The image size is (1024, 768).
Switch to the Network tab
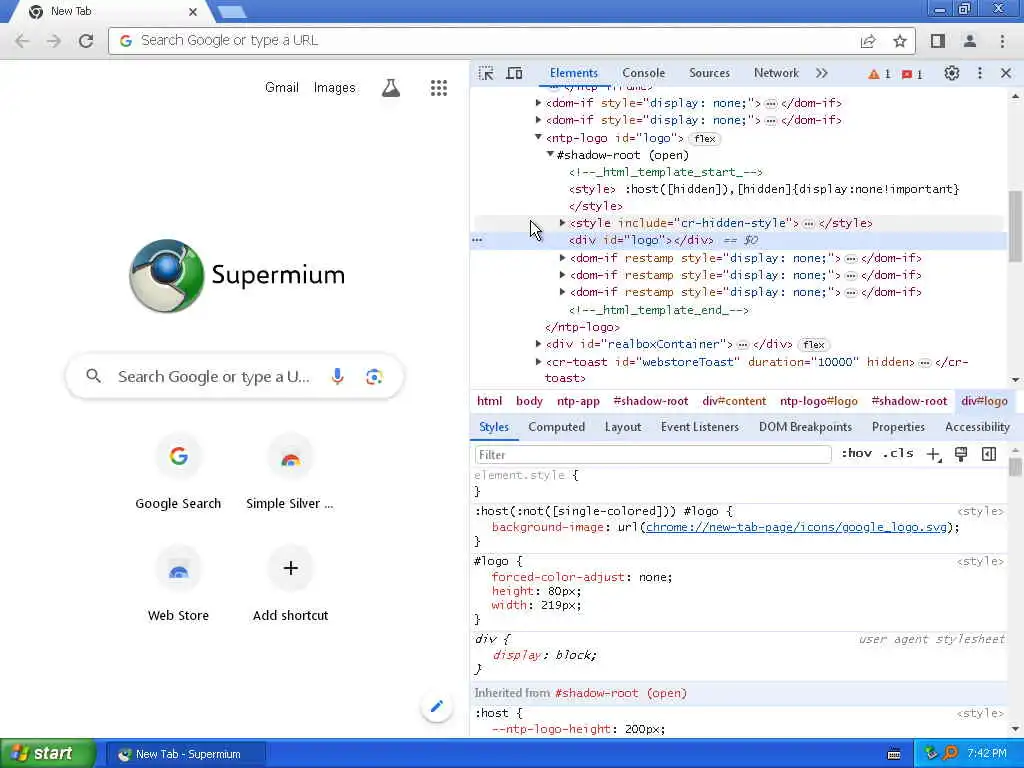(776, 73)
